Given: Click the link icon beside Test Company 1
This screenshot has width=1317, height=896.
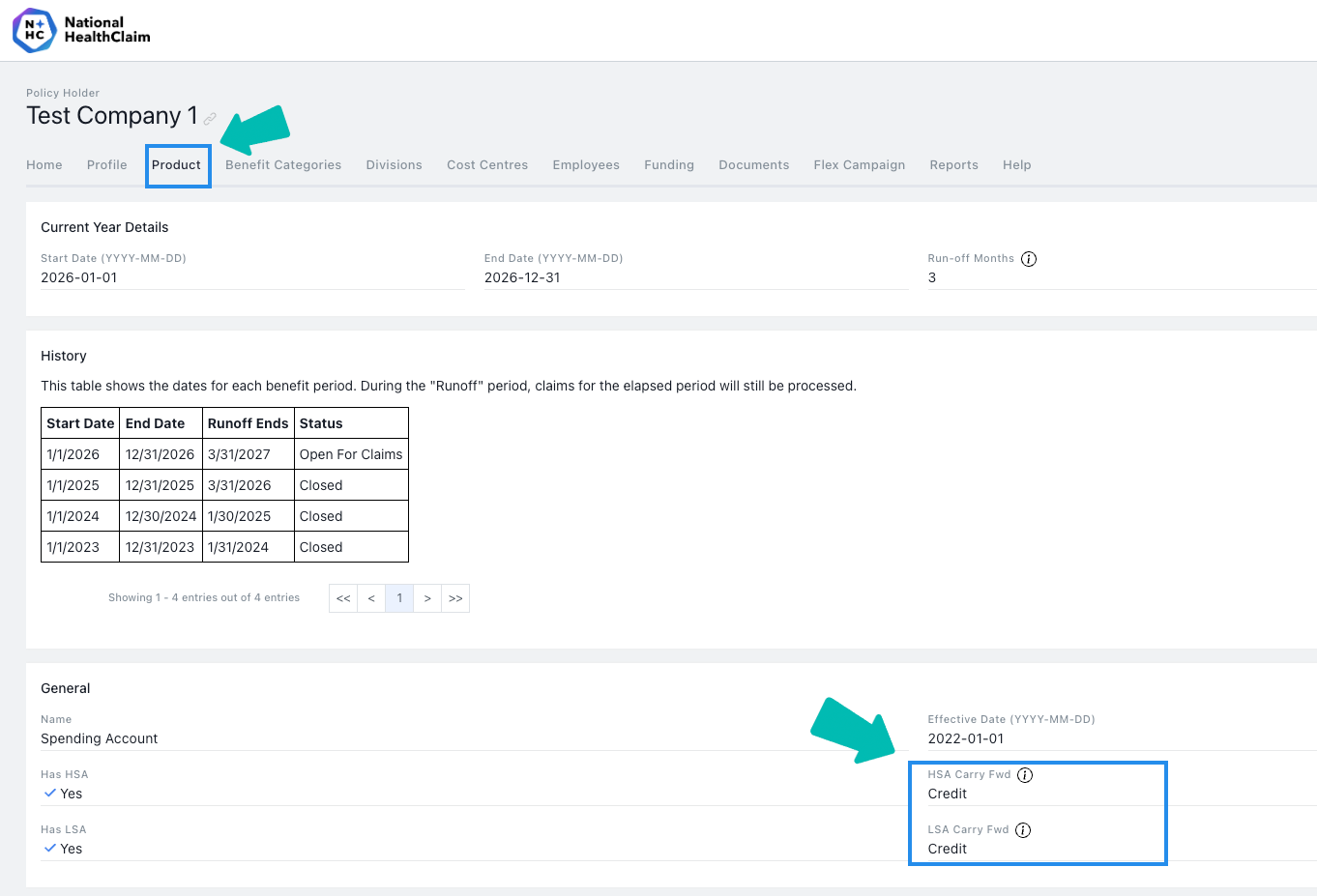Looking at the screenshot, I should click(210, 119).
